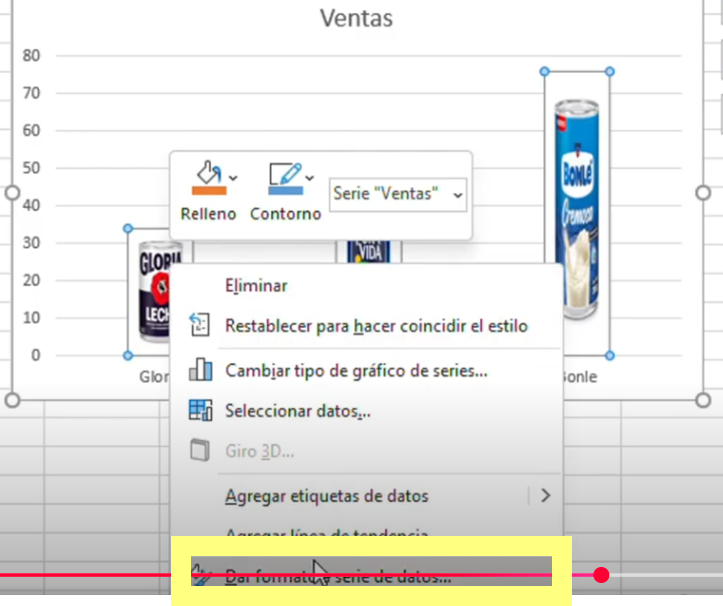Click the orange Relleno color bar
This screenshot has width=723, height=606.
pyautogui.click(x=209, y=190)
